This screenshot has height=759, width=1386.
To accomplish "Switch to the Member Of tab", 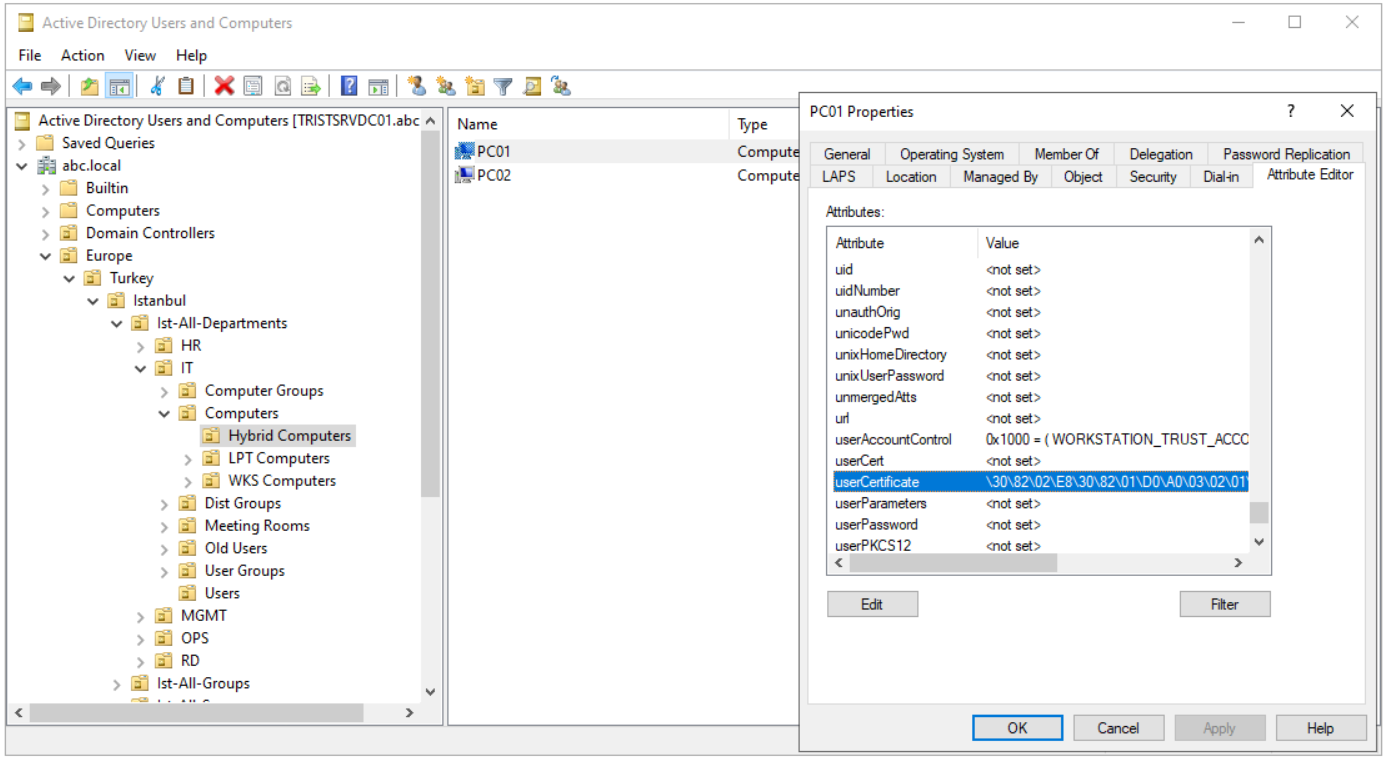I will pos(1066,154).
